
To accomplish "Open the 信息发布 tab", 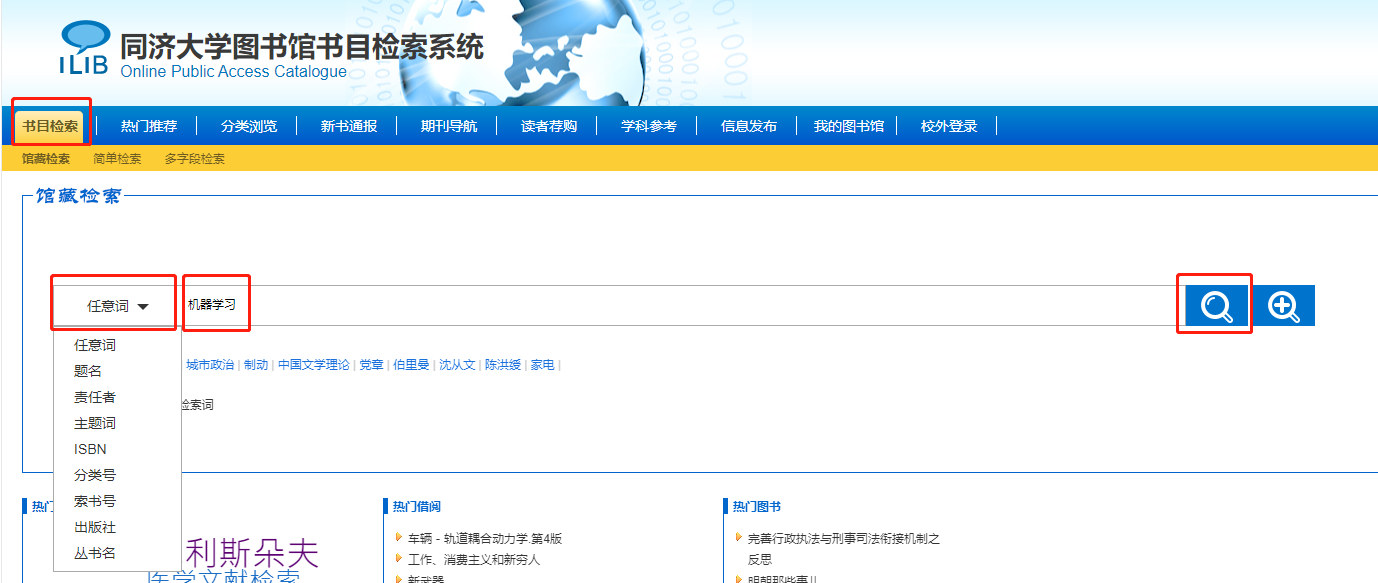I will (x=749, y=126).
